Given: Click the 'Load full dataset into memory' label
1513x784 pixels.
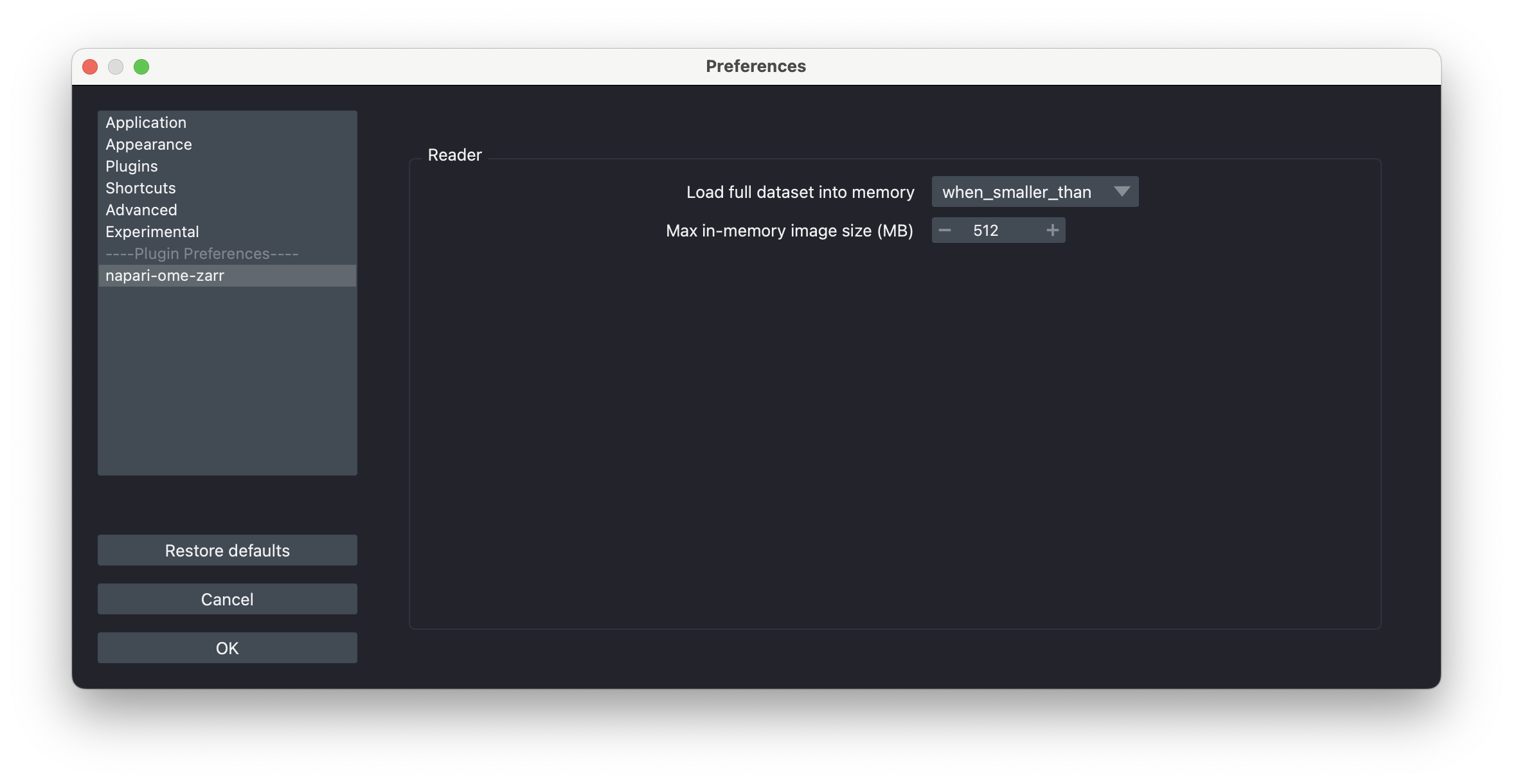Looking at the screenshot, I should coord(800,192).
